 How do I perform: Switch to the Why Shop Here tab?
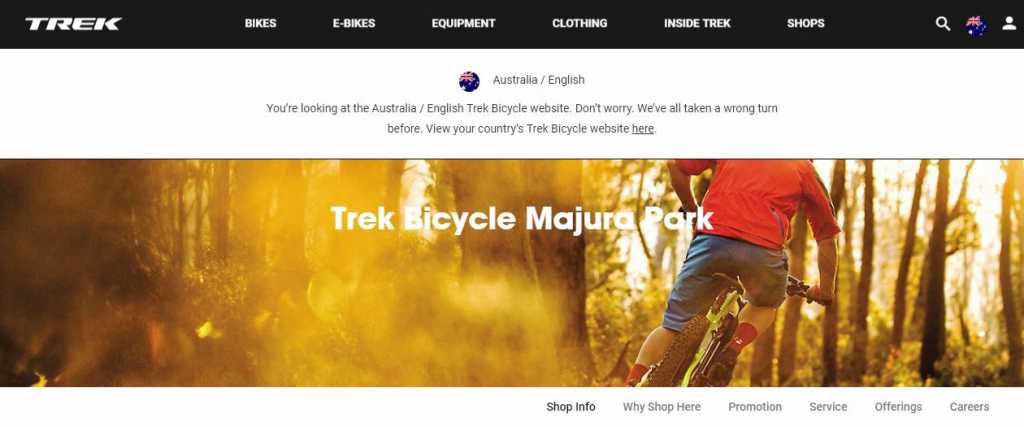tap(662, 407)
